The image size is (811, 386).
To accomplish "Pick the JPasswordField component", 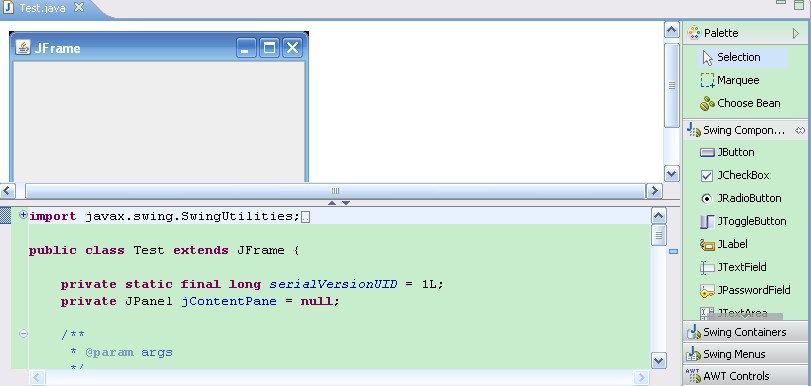I will click(745, 290).
